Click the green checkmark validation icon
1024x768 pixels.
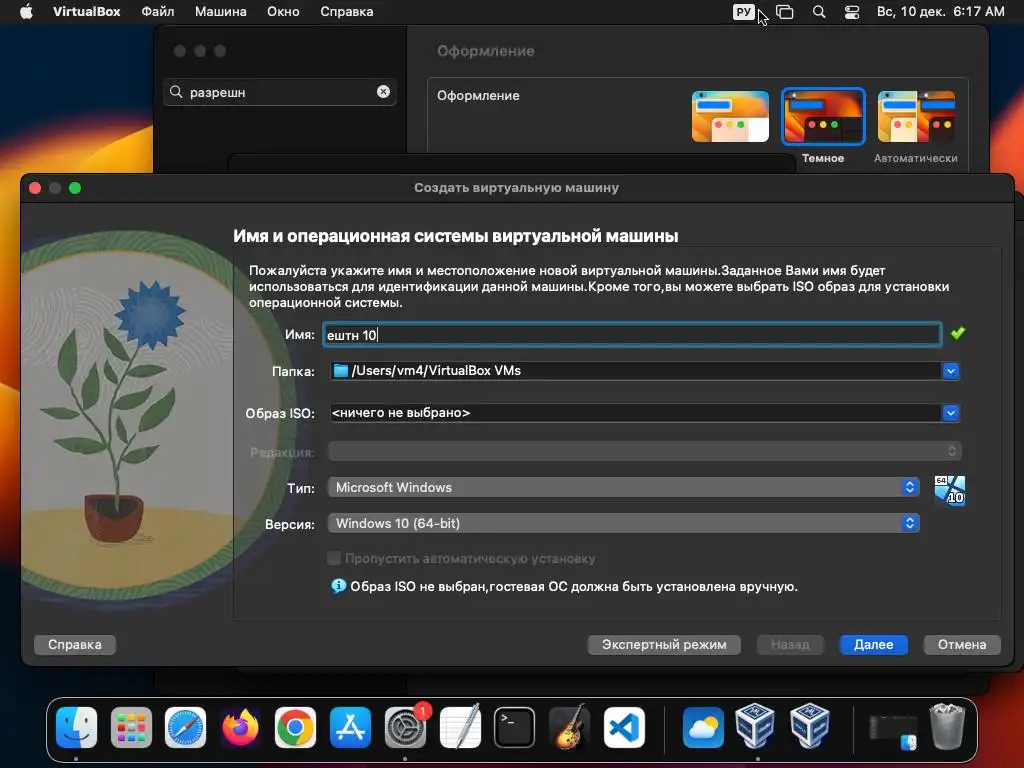[x=958, y=333]
